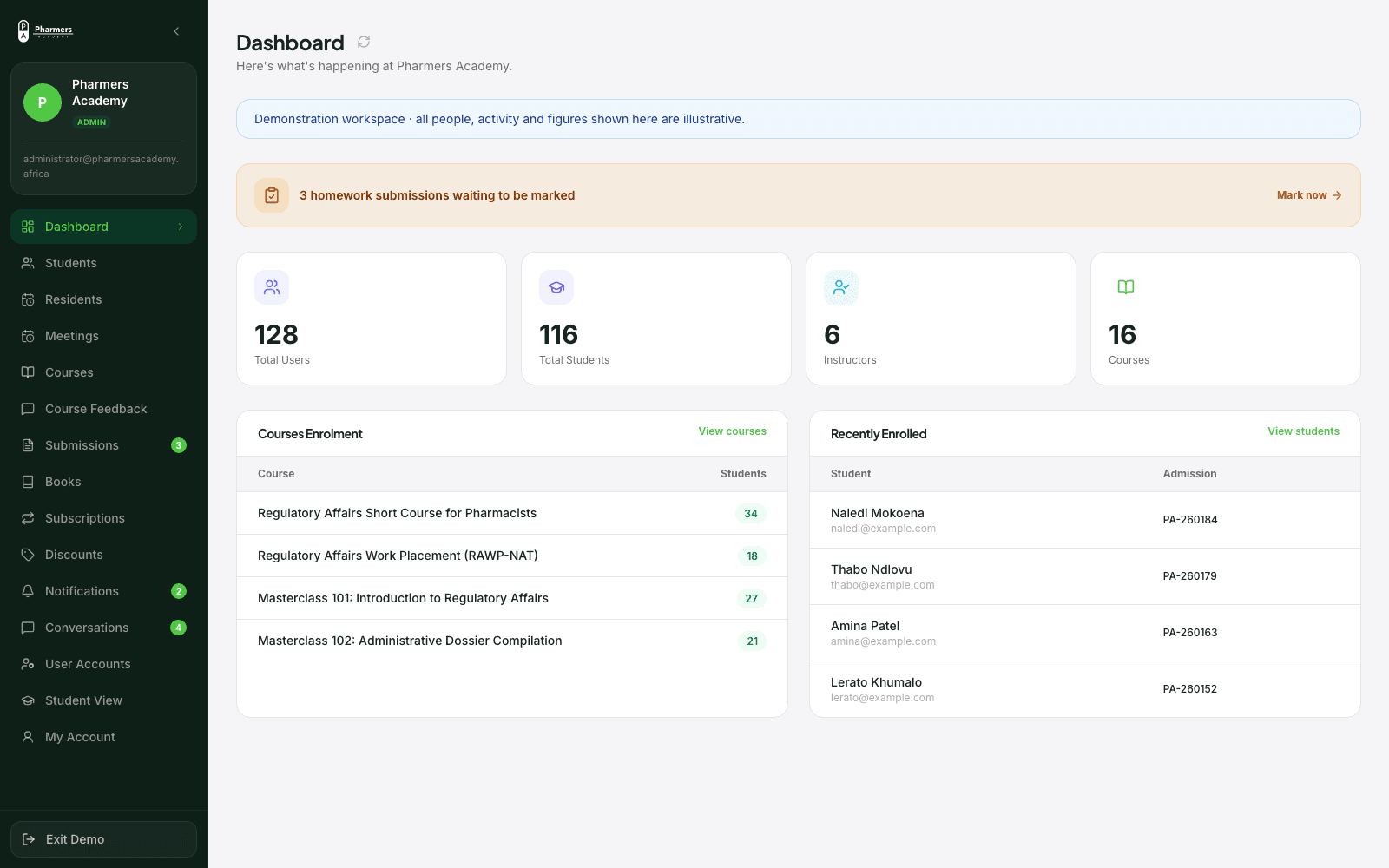This screenshot has height=868, width=1389.
Task: Click admission number PA-260163
Action: click(x=1190, y=633)
